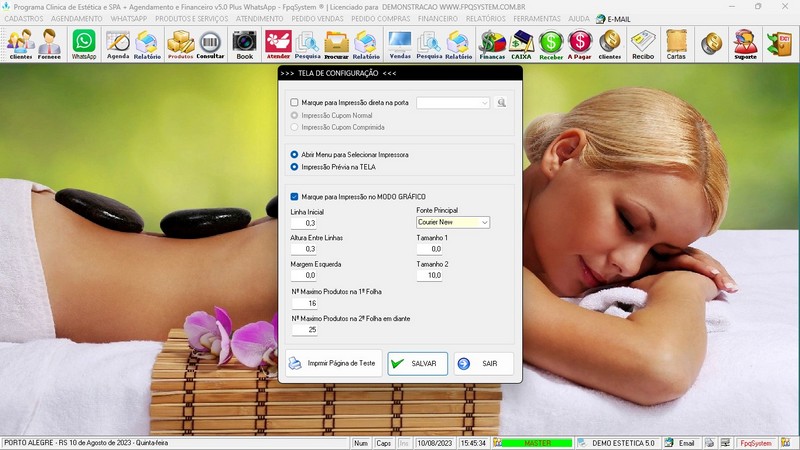Open the Produtos boxes icon
This screenshot has width=800, height=450.
pyautogui.click(x=181, y=44)
